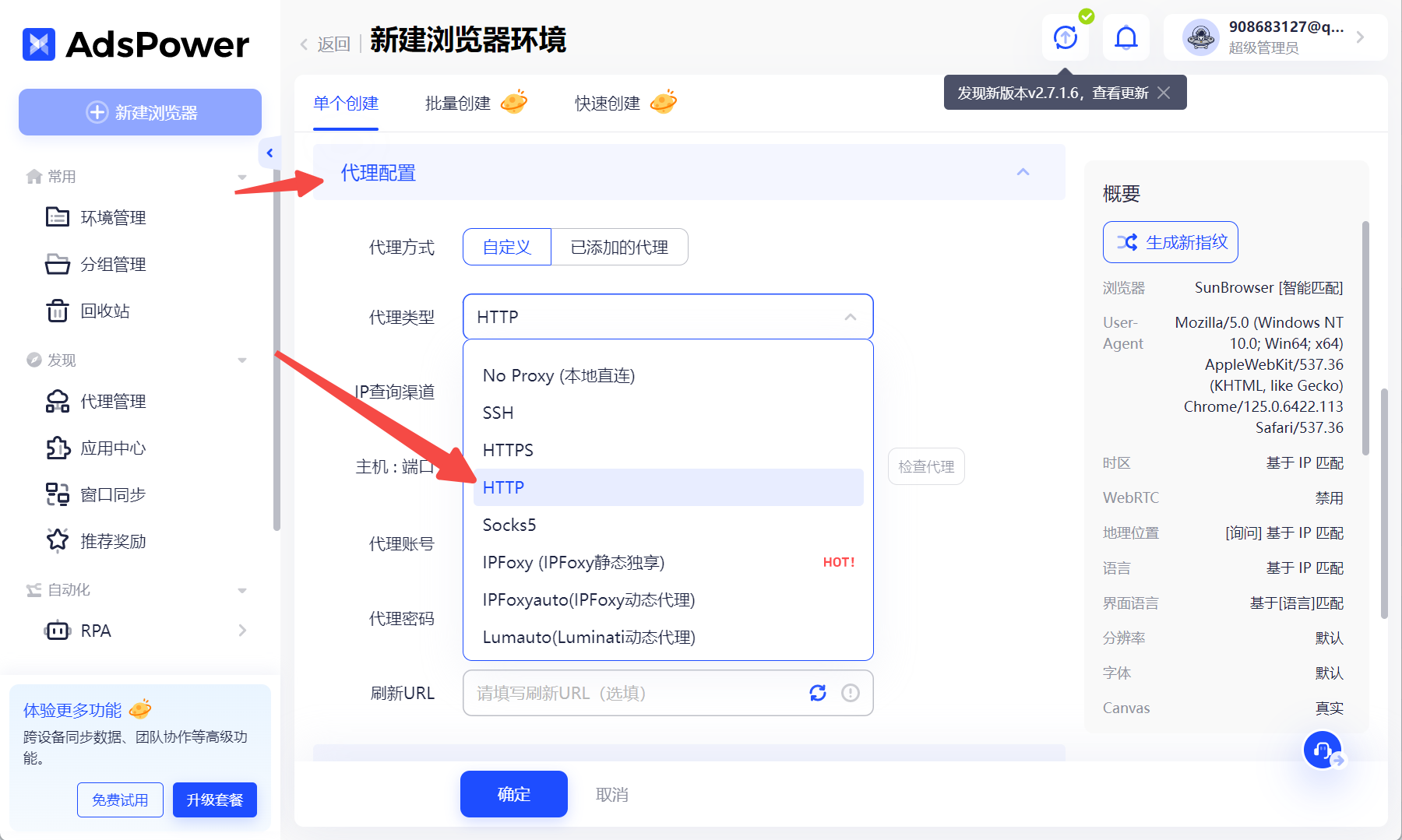The image size is (1402, 840).
Task: Close the new version notification tooltip
Action: click(x=1164, y=93)
